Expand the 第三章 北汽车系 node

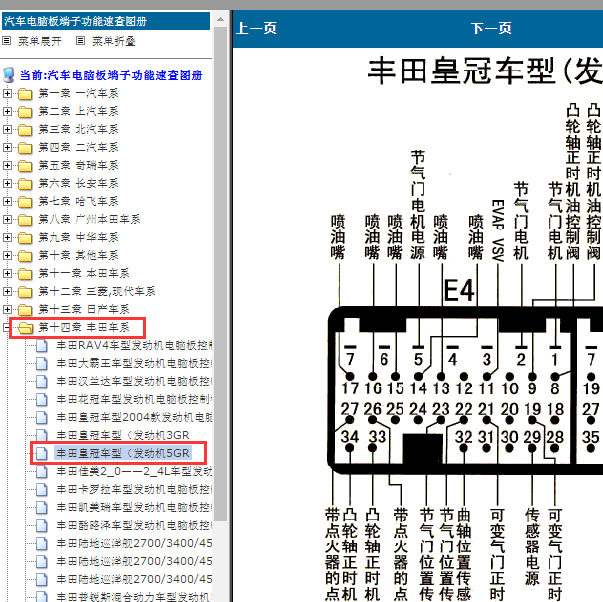7,129
